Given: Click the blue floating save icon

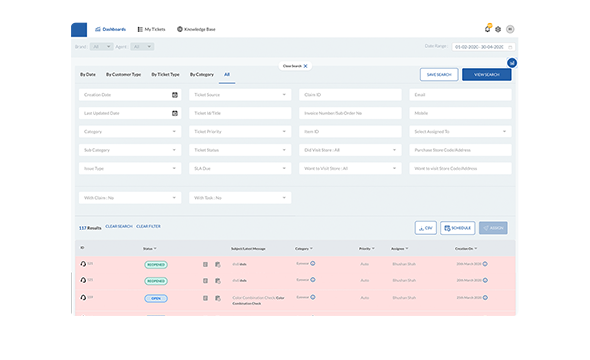Looking at the screenshot, I should point(512,63).
